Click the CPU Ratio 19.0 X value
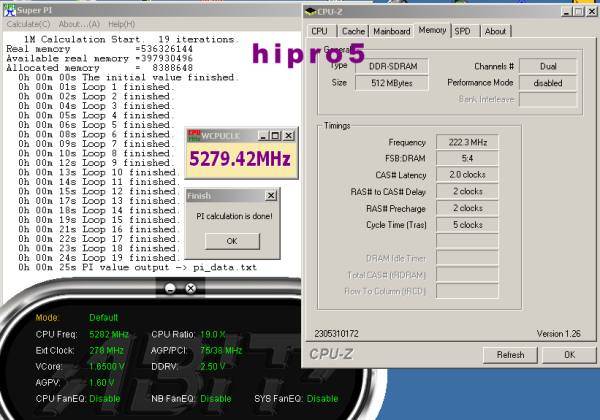This screenshot has width=600, height=420. (213, 334)
